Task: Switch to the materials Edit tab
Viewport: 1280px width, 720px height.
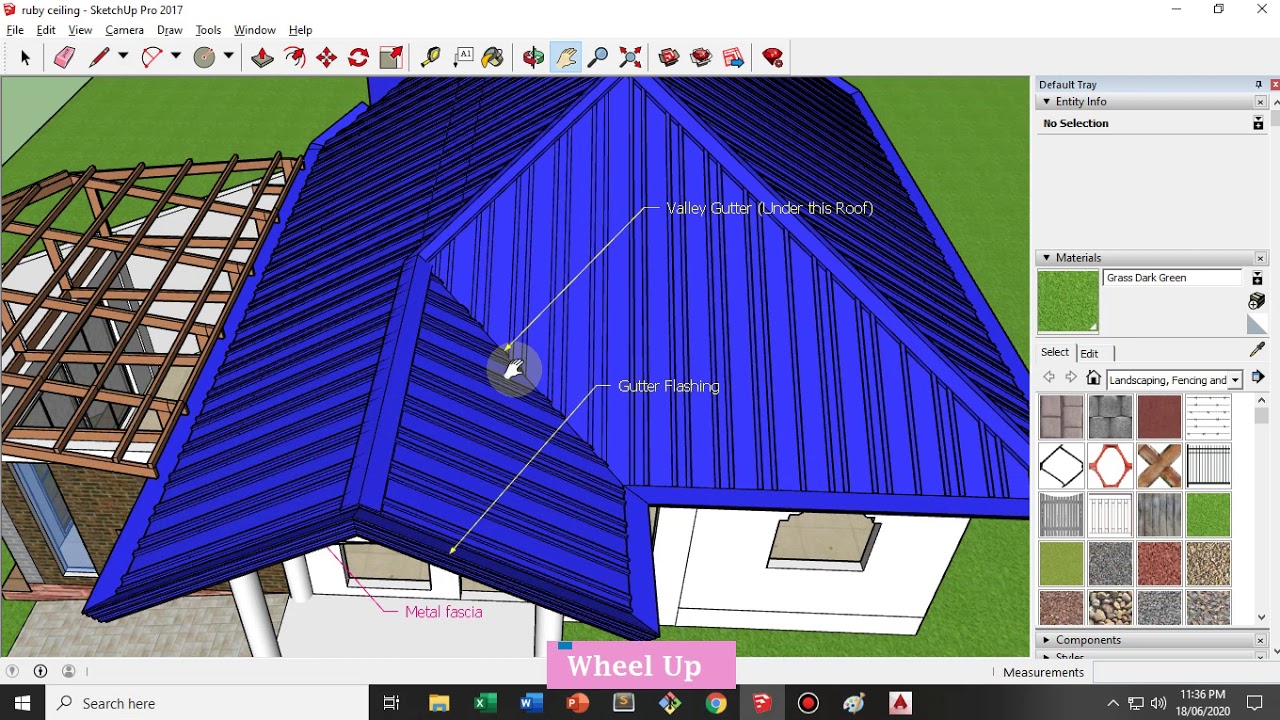Action: pos(1089,353)
